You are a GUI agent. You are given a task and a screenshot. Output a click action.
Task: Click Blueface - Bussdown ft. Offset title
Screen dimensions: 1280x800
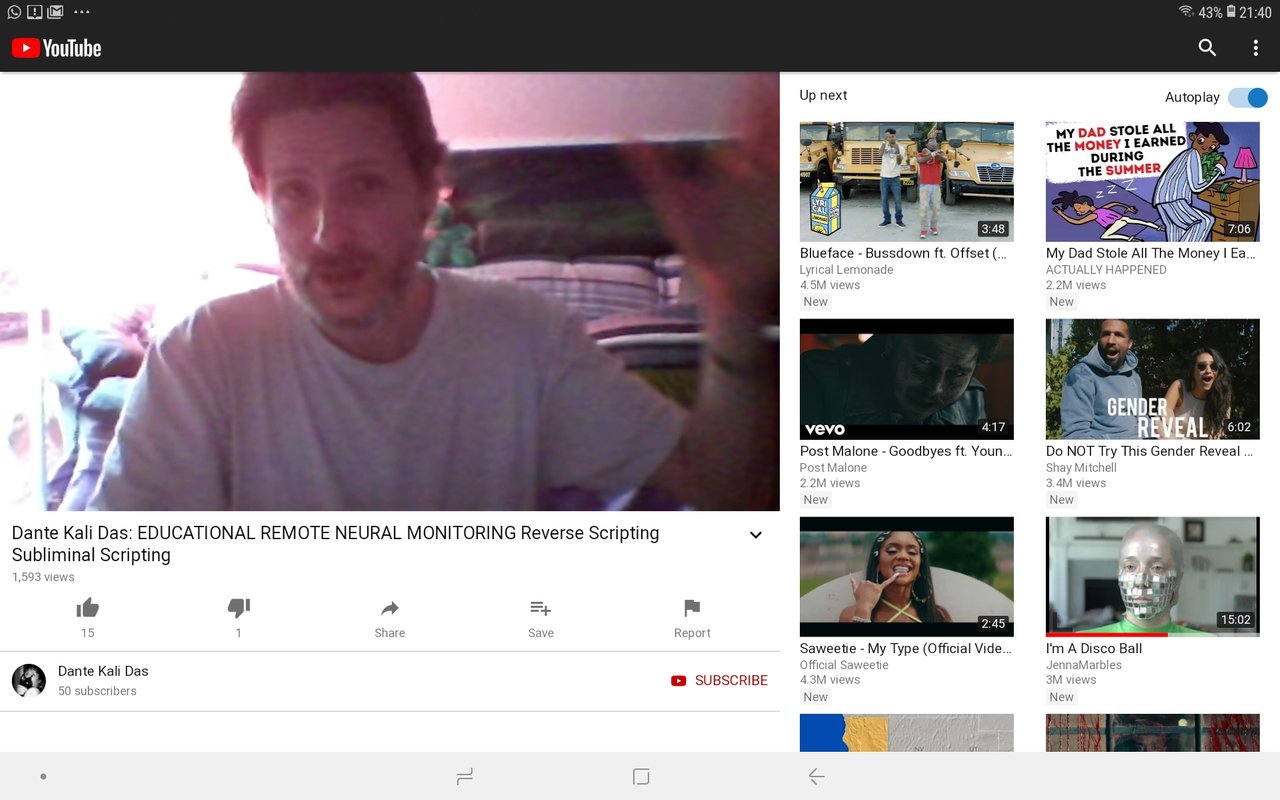point(903,253)
